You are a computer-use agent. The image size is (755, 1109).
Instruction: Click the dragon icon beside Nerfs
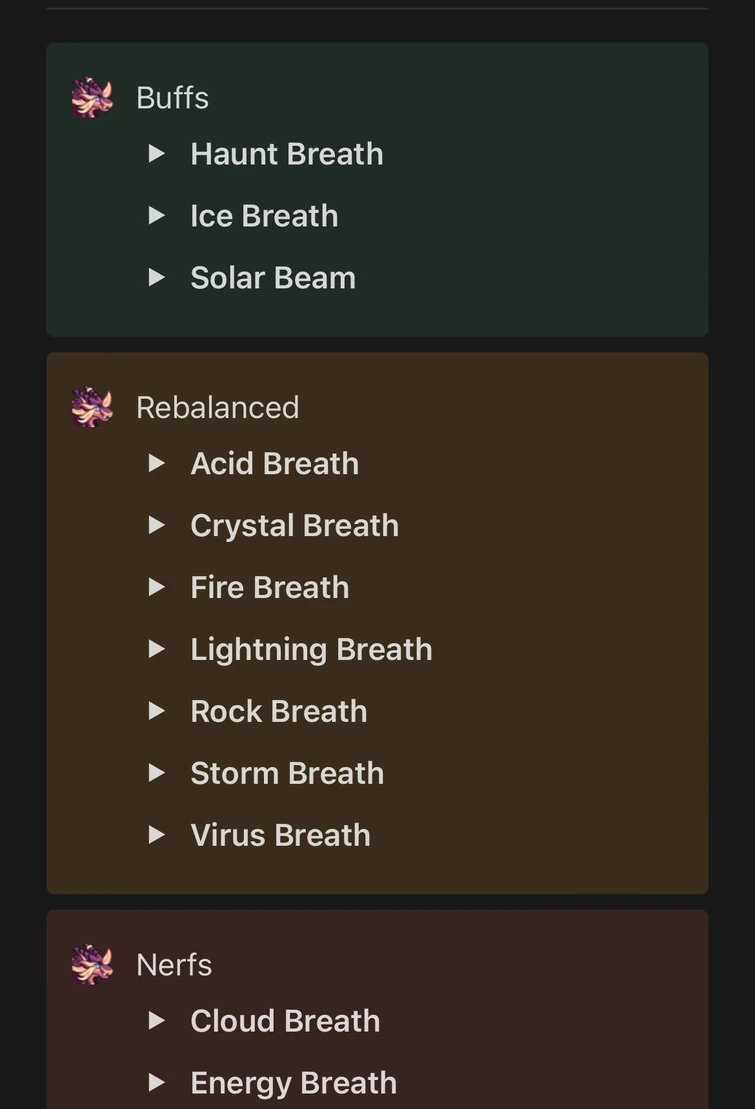(x=92, y=964)
